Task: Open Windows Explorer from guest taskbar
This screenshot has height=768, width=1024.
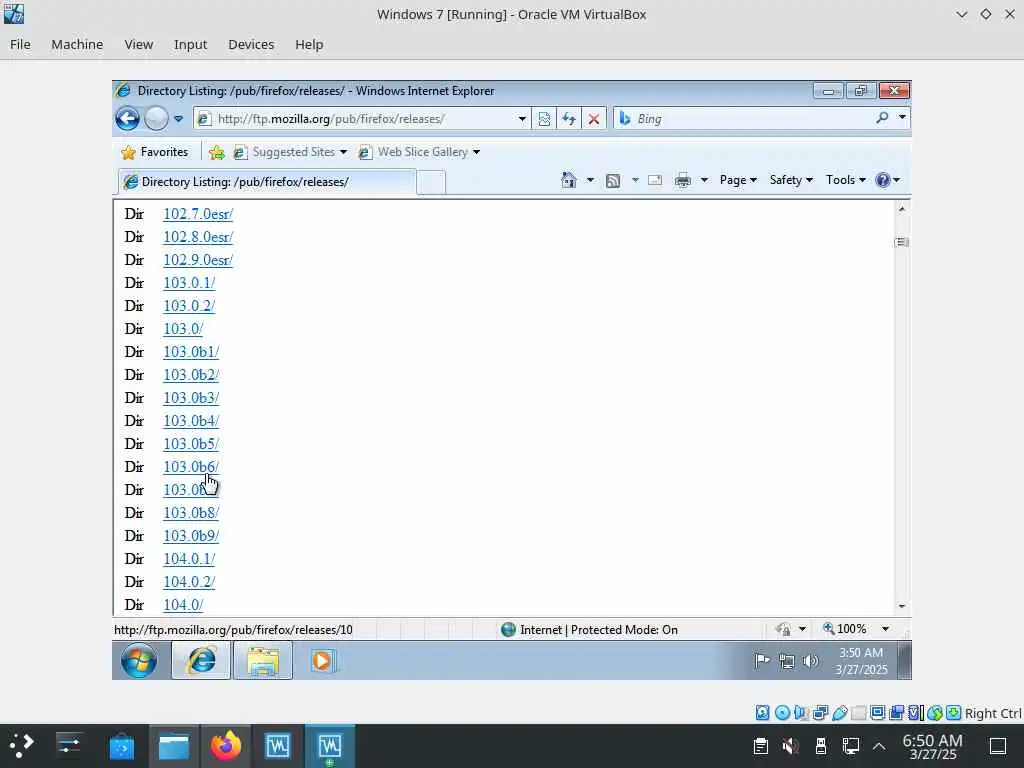Action: tap(263, 661)
